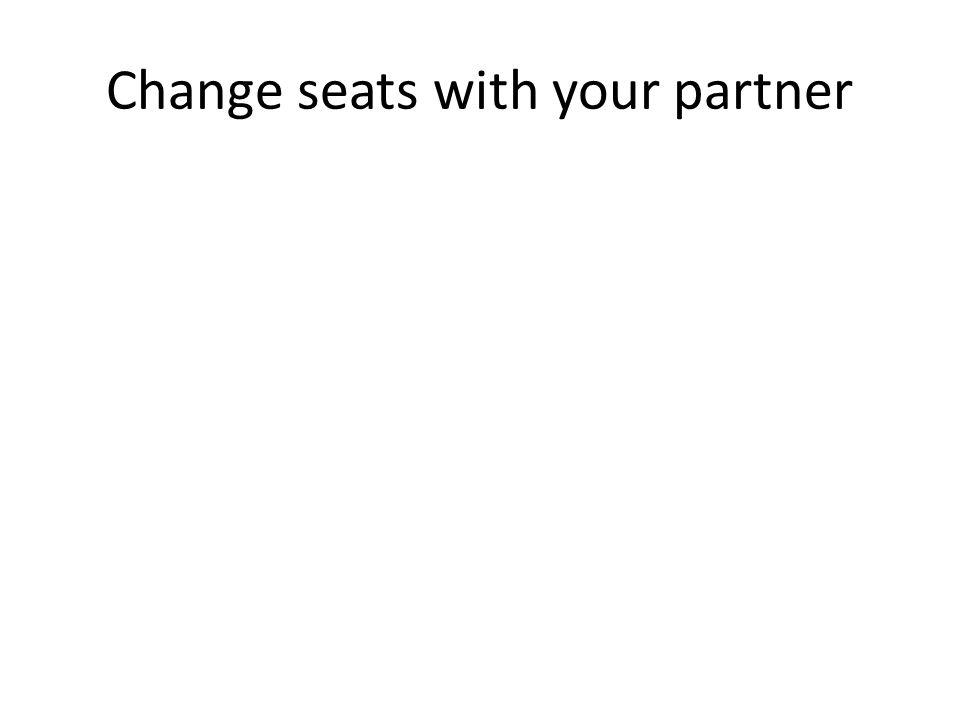
Task: Click the letter "w" in "with"
Action: (x=455, y=96)
